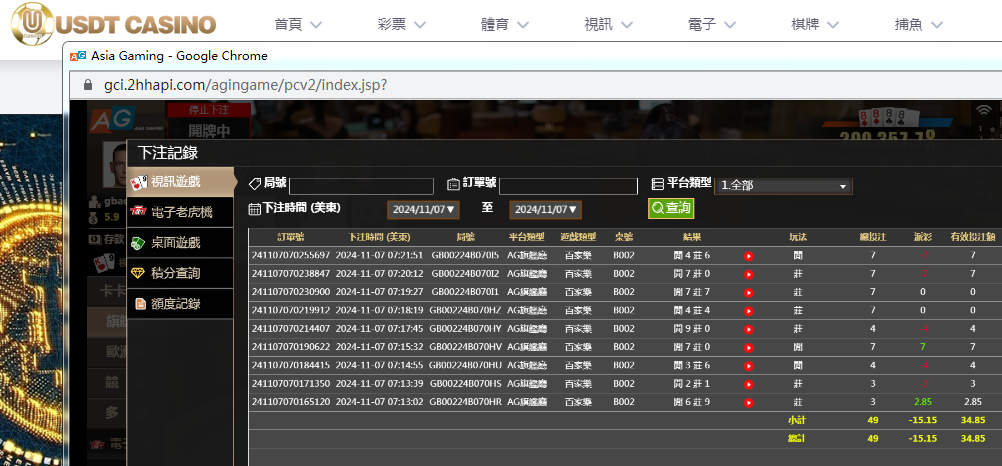This screenshot has width=1002, height=466.
Task: Open the start date picker 2024/11/07
Action: point(423,210)
